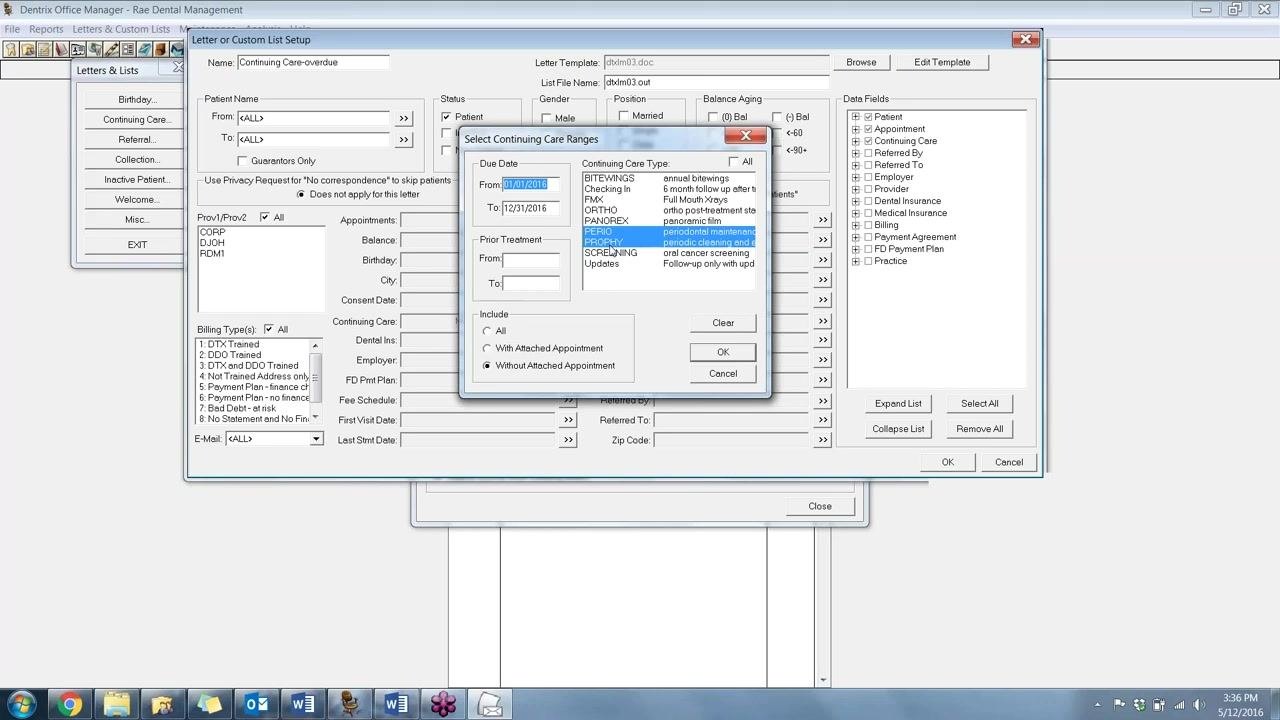
Task: Expand the Patient node in Data Fields
Action: 856,117
